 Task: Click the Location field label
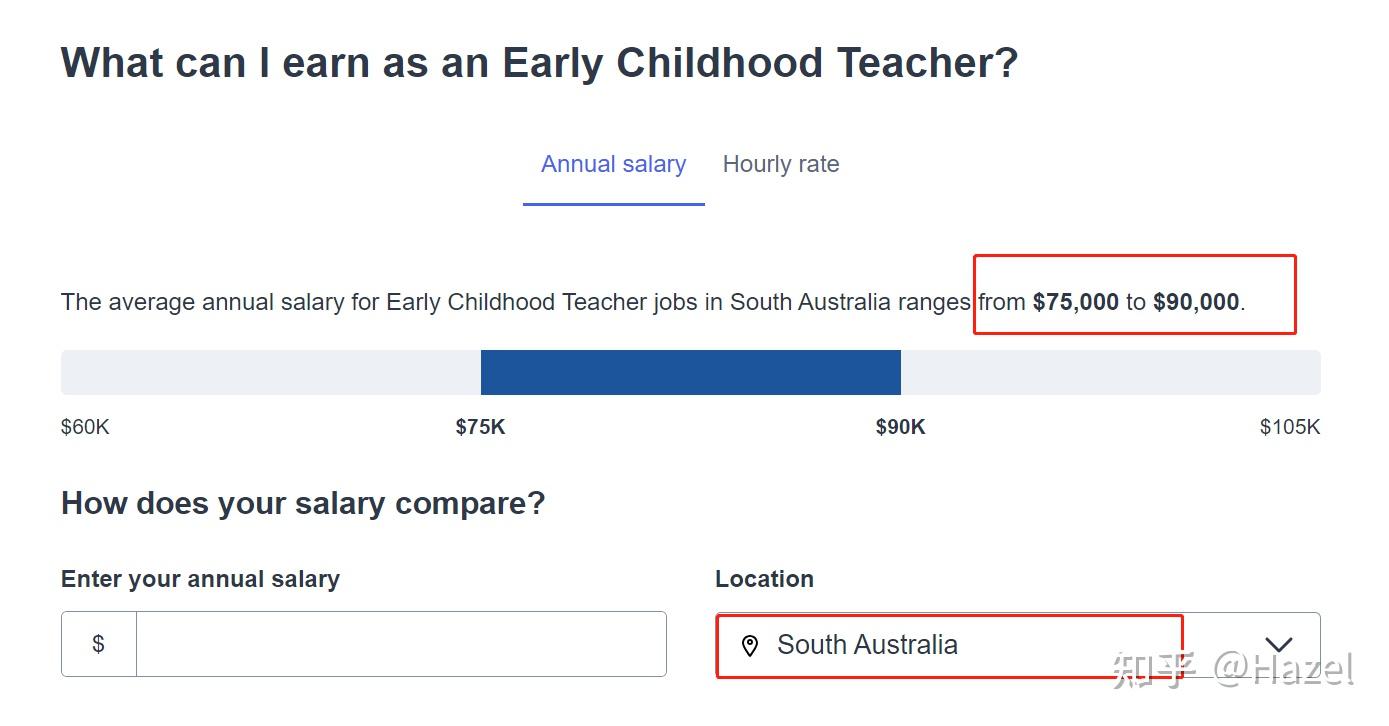(764, 579)
